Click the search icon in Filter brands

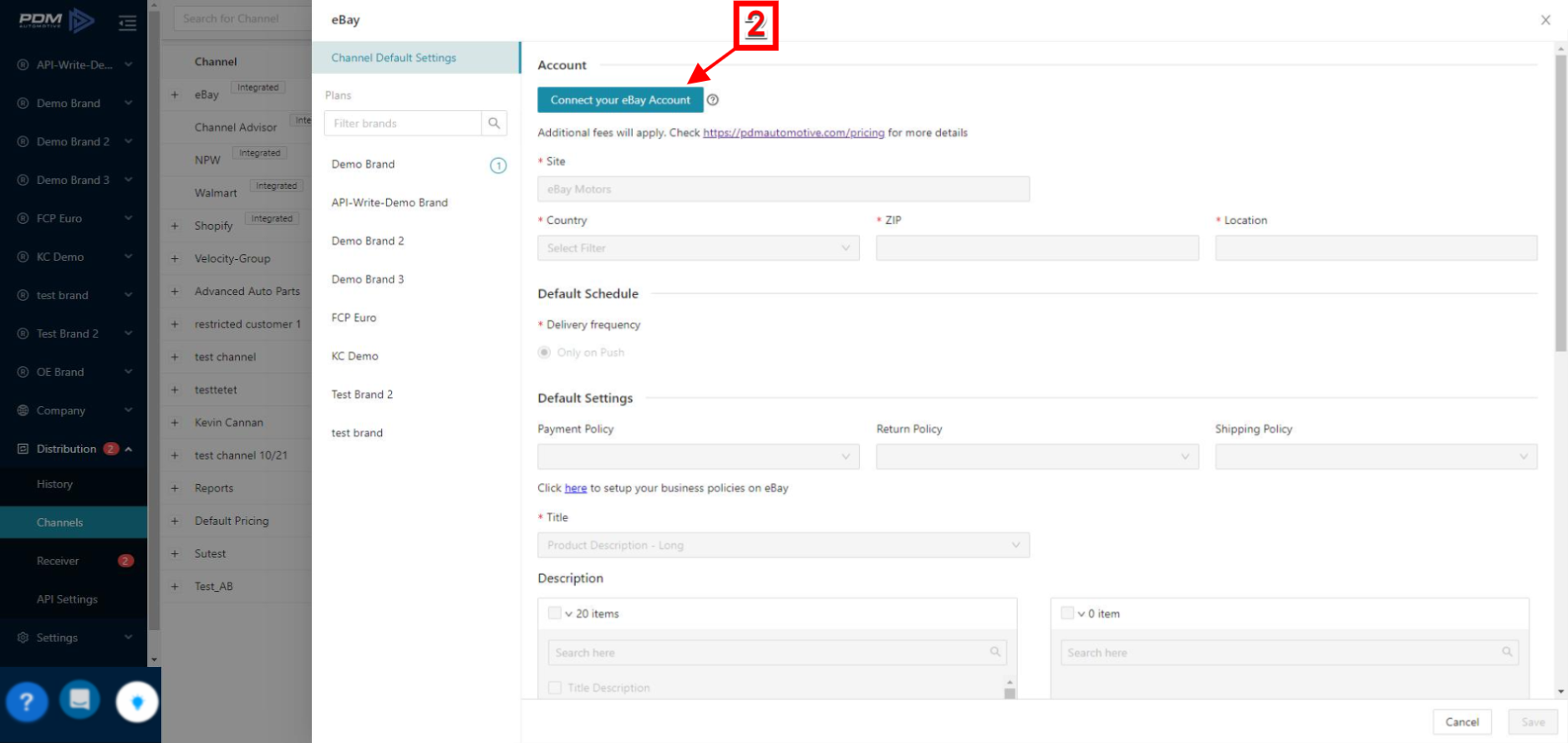[x=494, y=123]
